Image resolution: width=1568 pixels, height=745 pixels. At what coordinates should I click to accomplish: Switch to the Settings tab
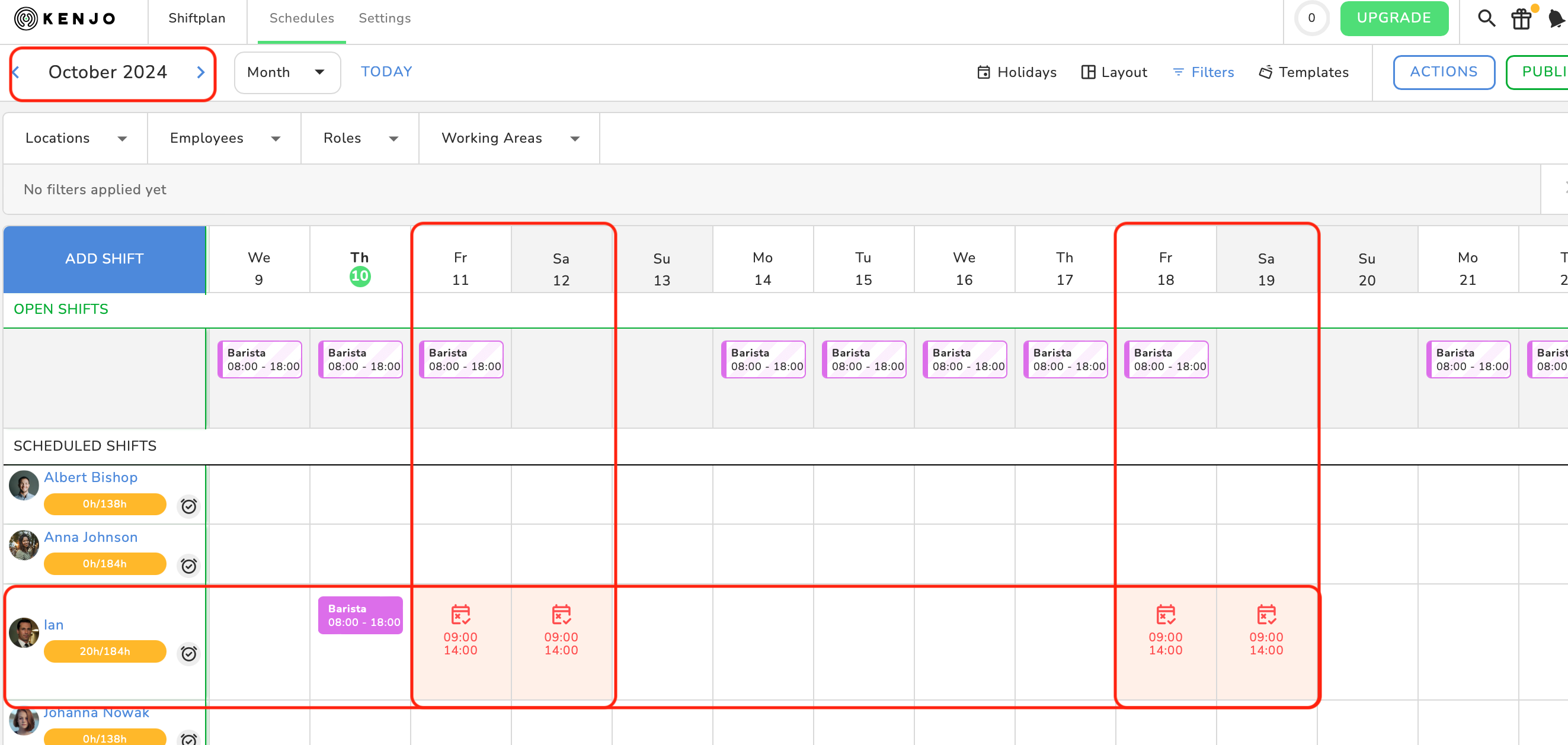(384, 18)
